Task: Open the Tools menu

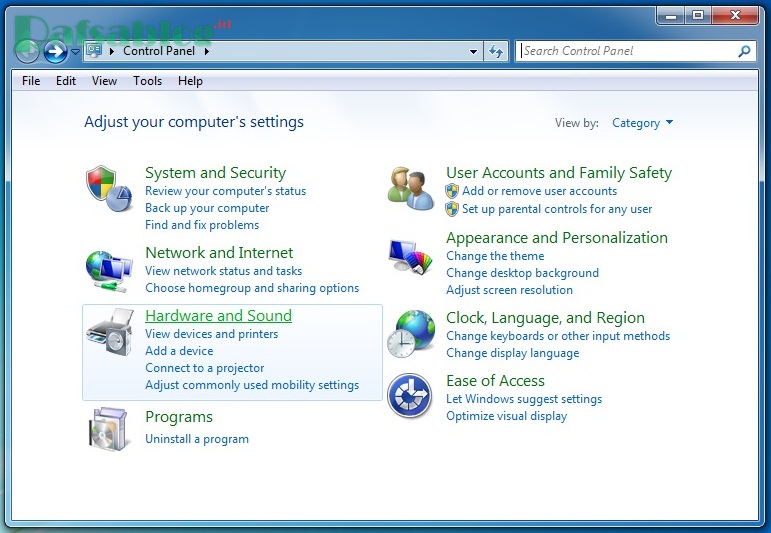Action: (148, 81)
